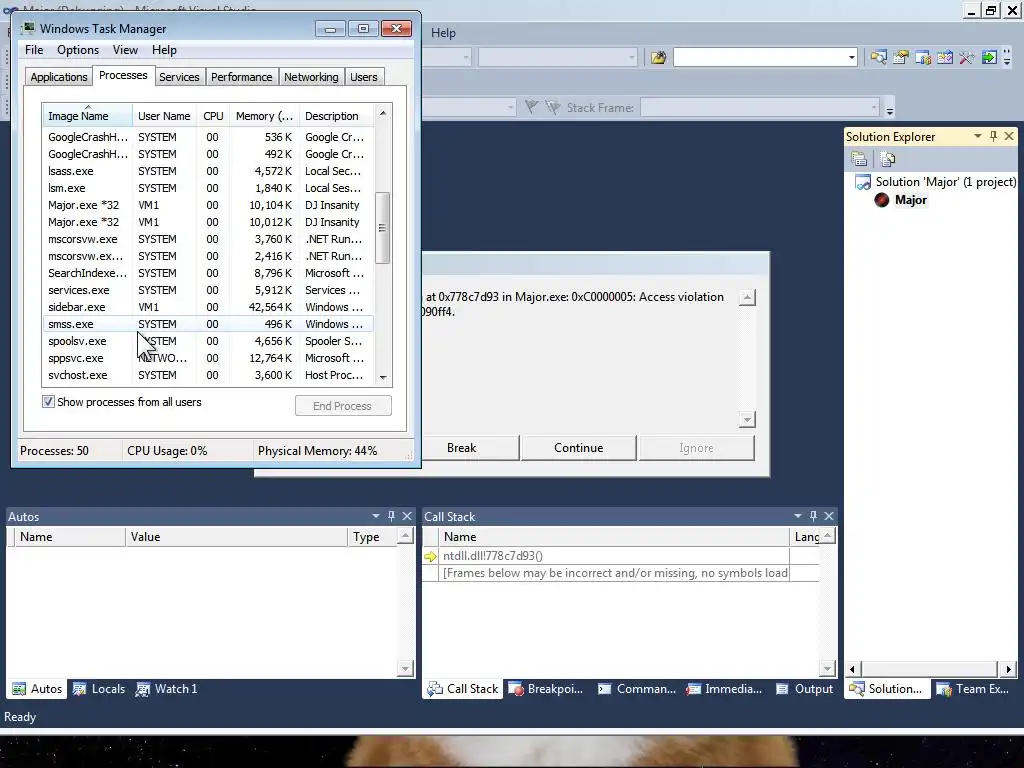
Task: Select the Major.exe *32 row using 10,104 K
Action: [x=208, y=205]
